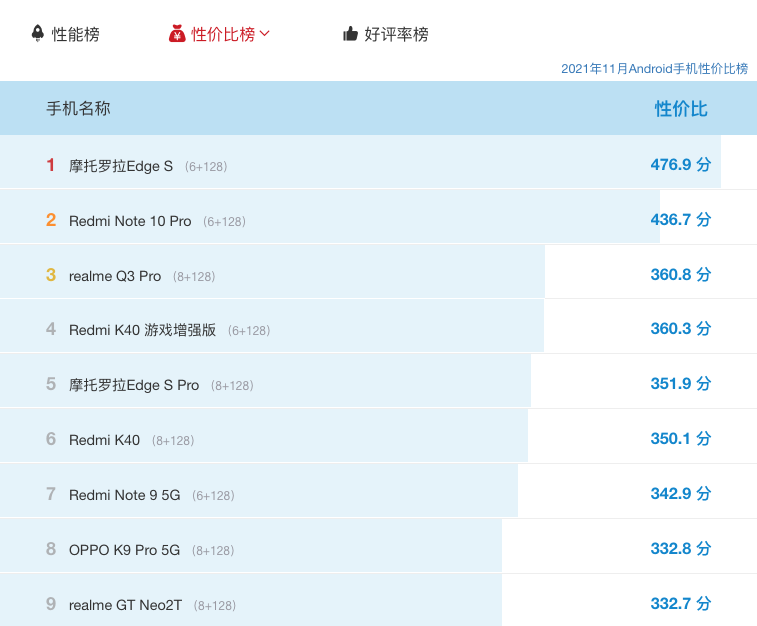Click the 性价比 column header

681,109
